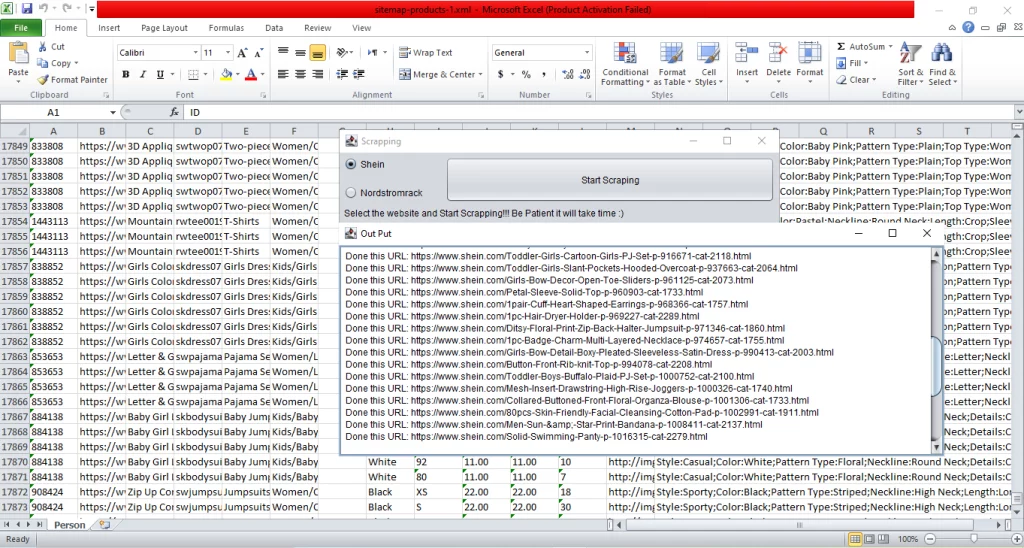1024x548 pixels.
Task: Select column A header
Action: point(54,131)
